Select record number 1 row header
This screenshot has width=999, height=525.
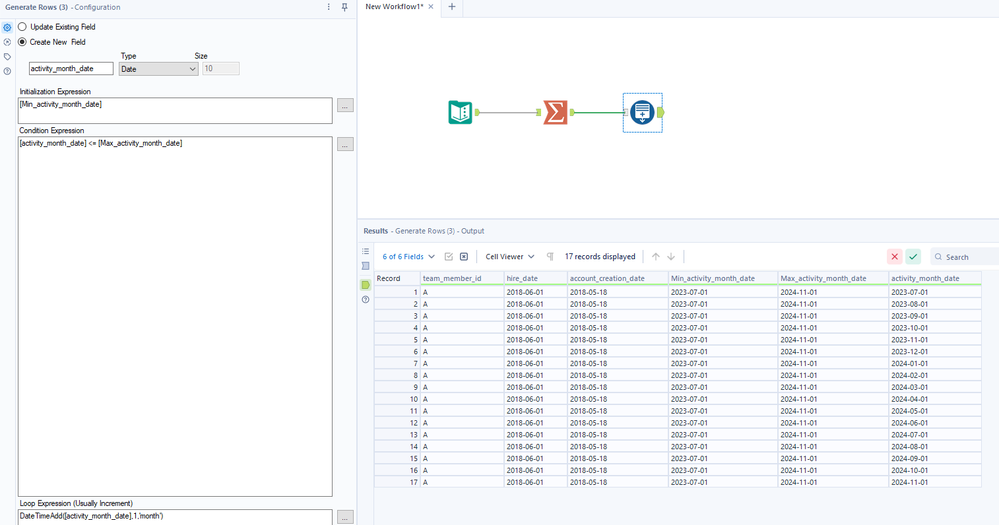[x=397, y=292]
